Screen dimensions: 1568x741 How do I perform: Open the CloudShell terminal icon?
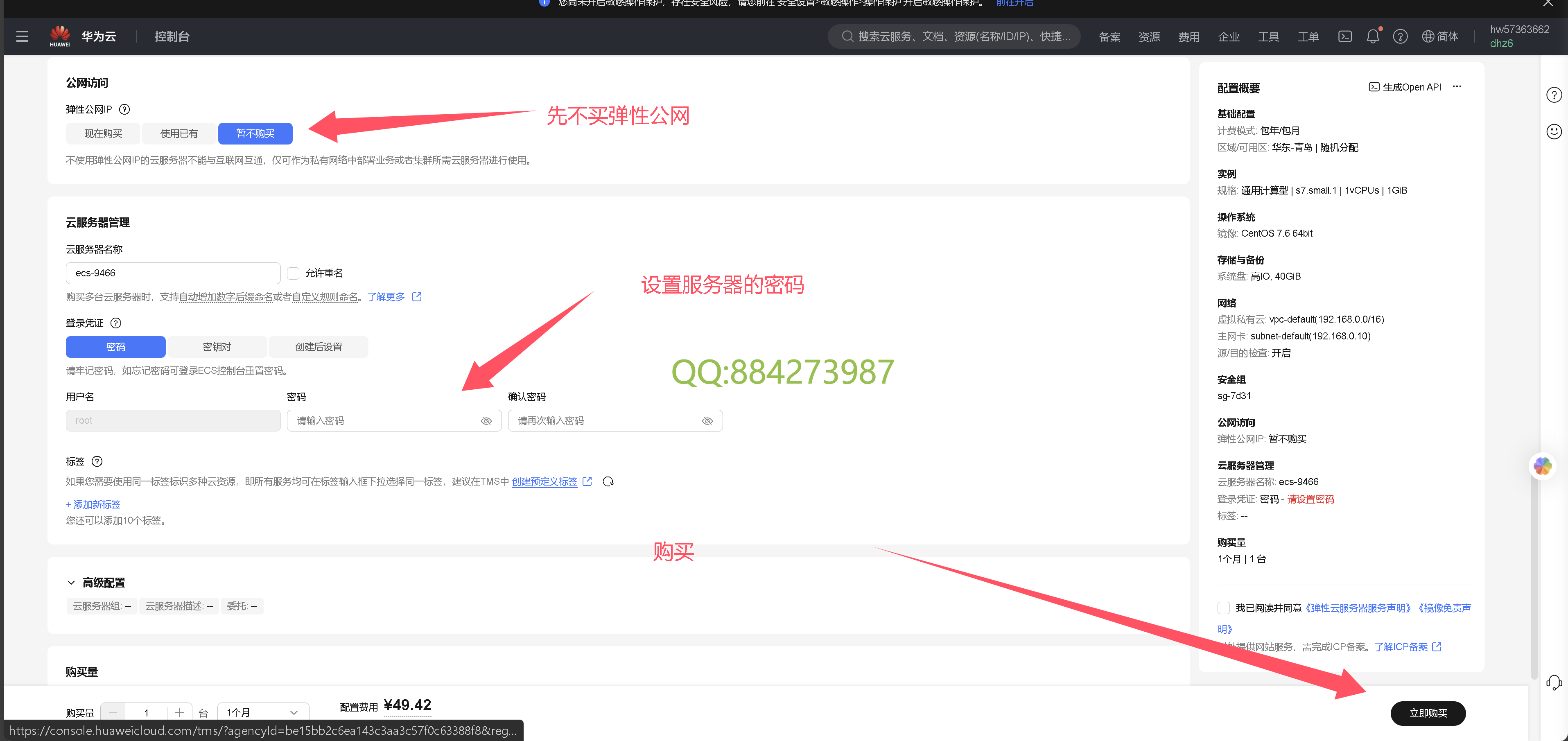coord(1345,36)
